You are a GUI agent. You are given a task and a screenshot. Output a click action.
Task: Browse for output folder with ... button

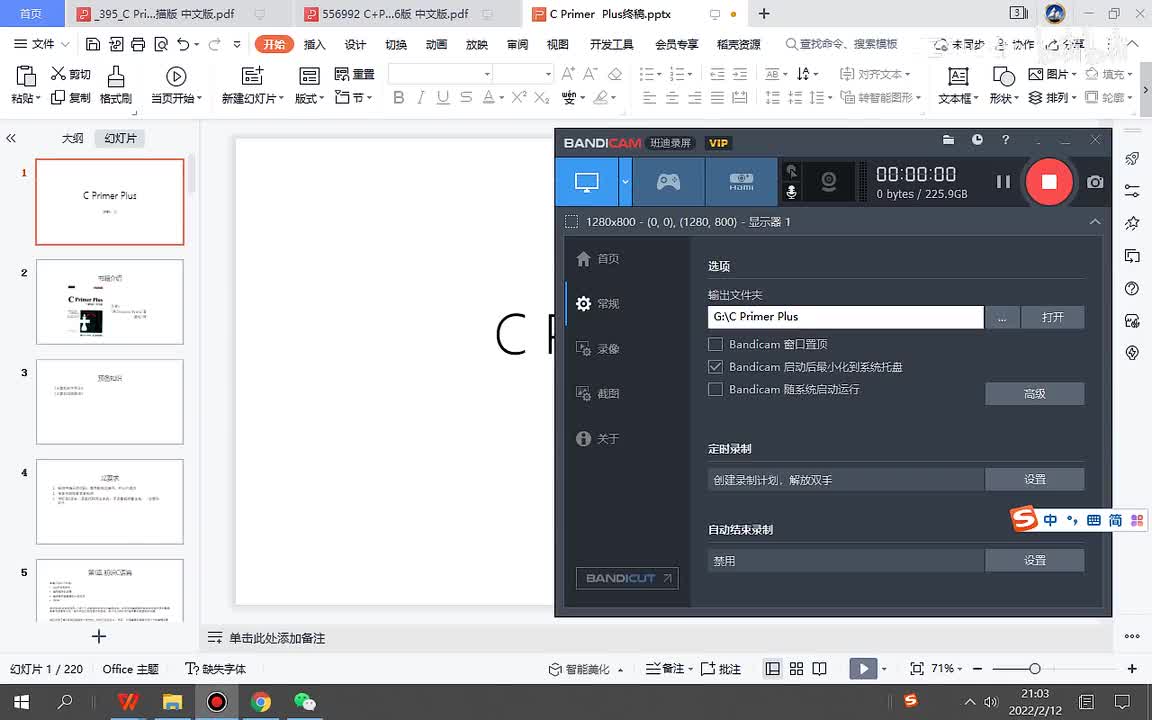(1002, 317)
